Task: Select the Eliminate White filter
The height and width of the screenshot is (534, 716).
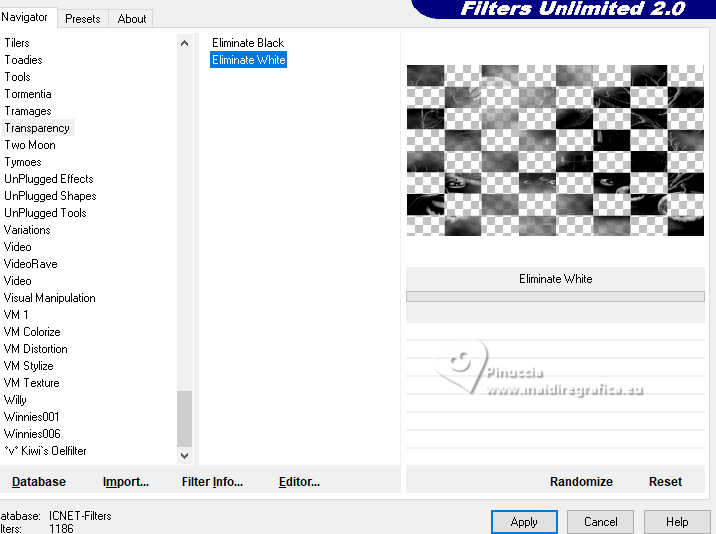Action: [248, 60]
